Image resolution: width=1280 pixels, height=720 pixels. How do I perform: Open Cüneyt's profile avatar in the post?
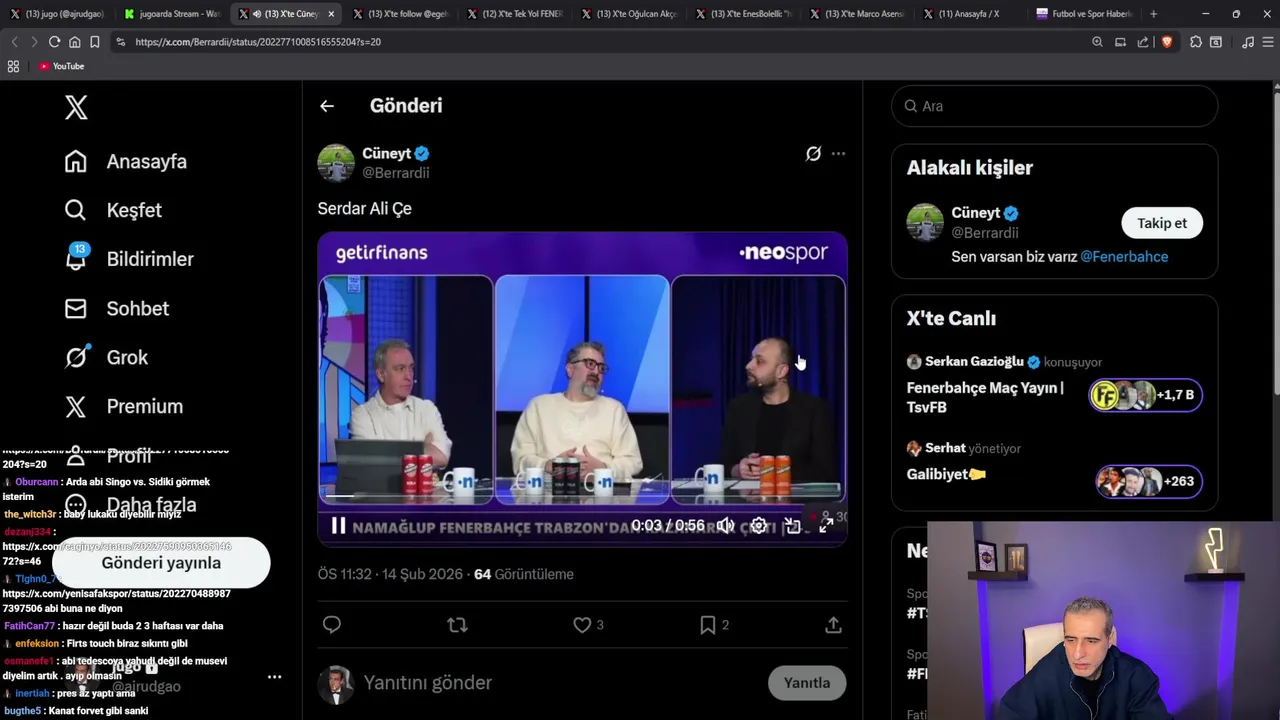coord(336,163)
